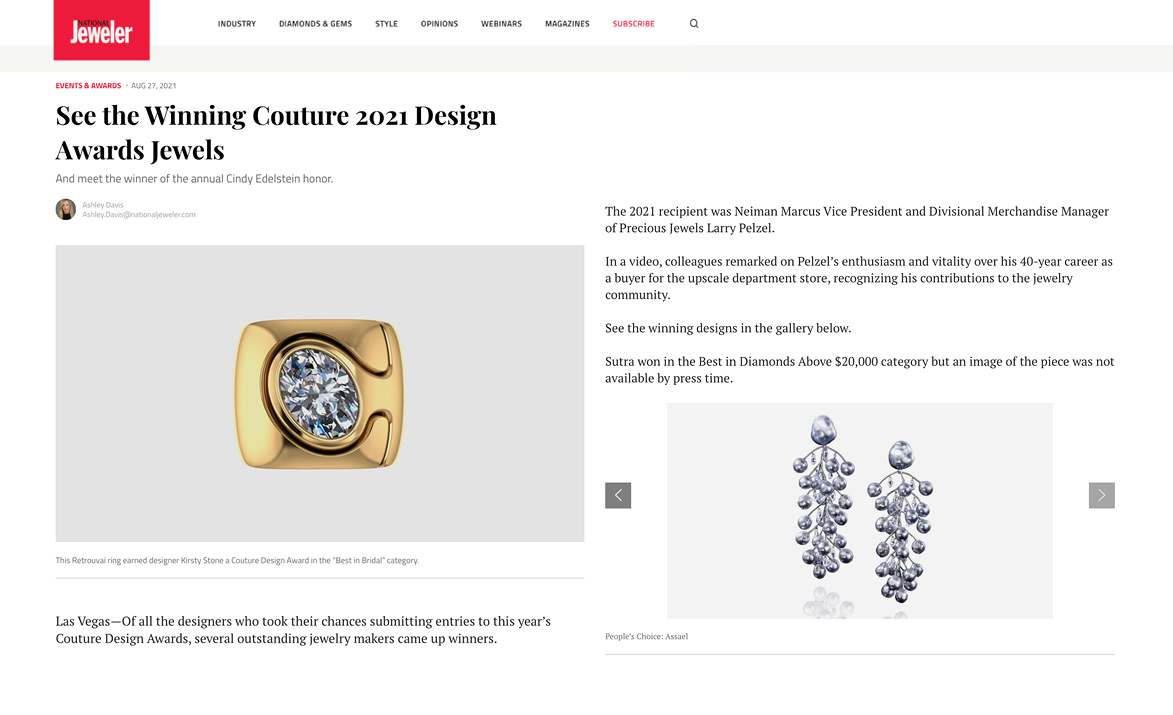Click the Assael pearl earrings image

click(860, 511)
